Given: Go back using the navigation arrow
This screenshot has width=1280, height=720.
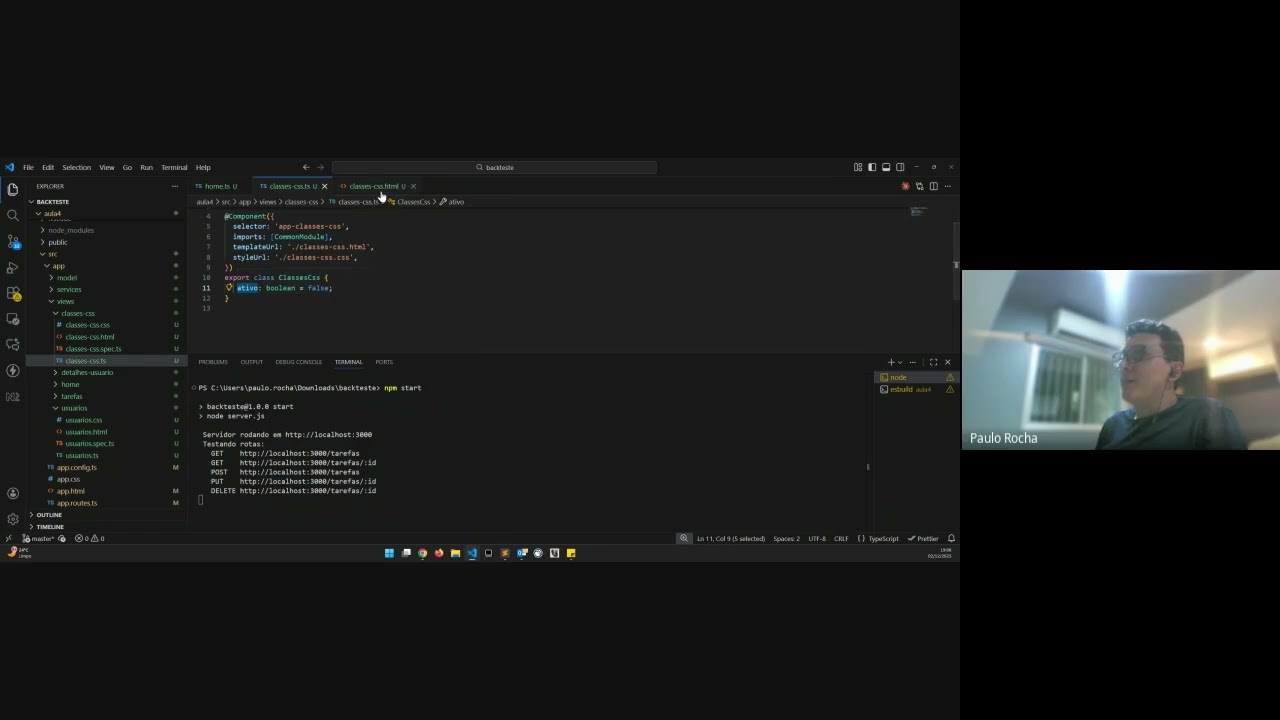Looking at the screenshot, I should [x=306, y=167].
